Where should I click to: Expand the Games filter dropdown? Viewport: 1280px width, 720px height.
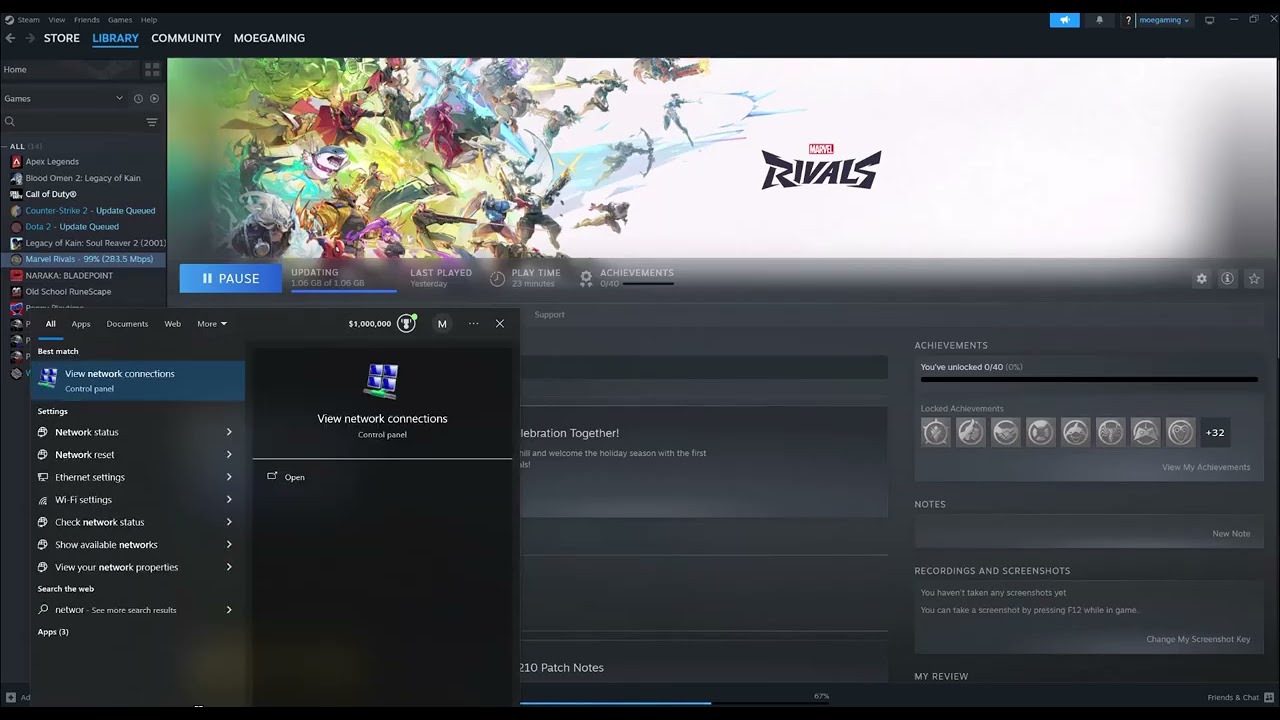pos(119,99)
